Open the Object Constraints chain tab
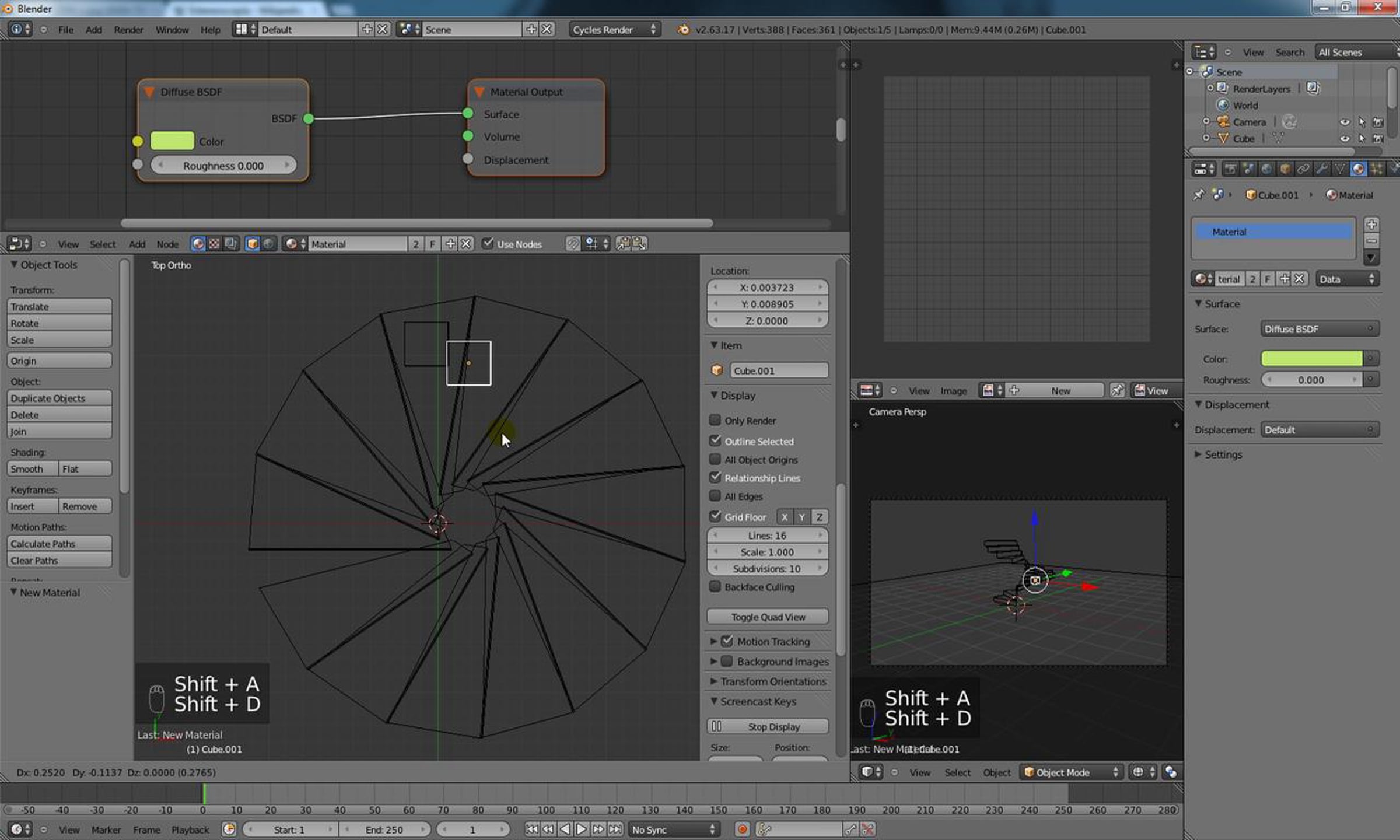The width and height of the screenshot is (1400, 840). (x=1303, y=169)
